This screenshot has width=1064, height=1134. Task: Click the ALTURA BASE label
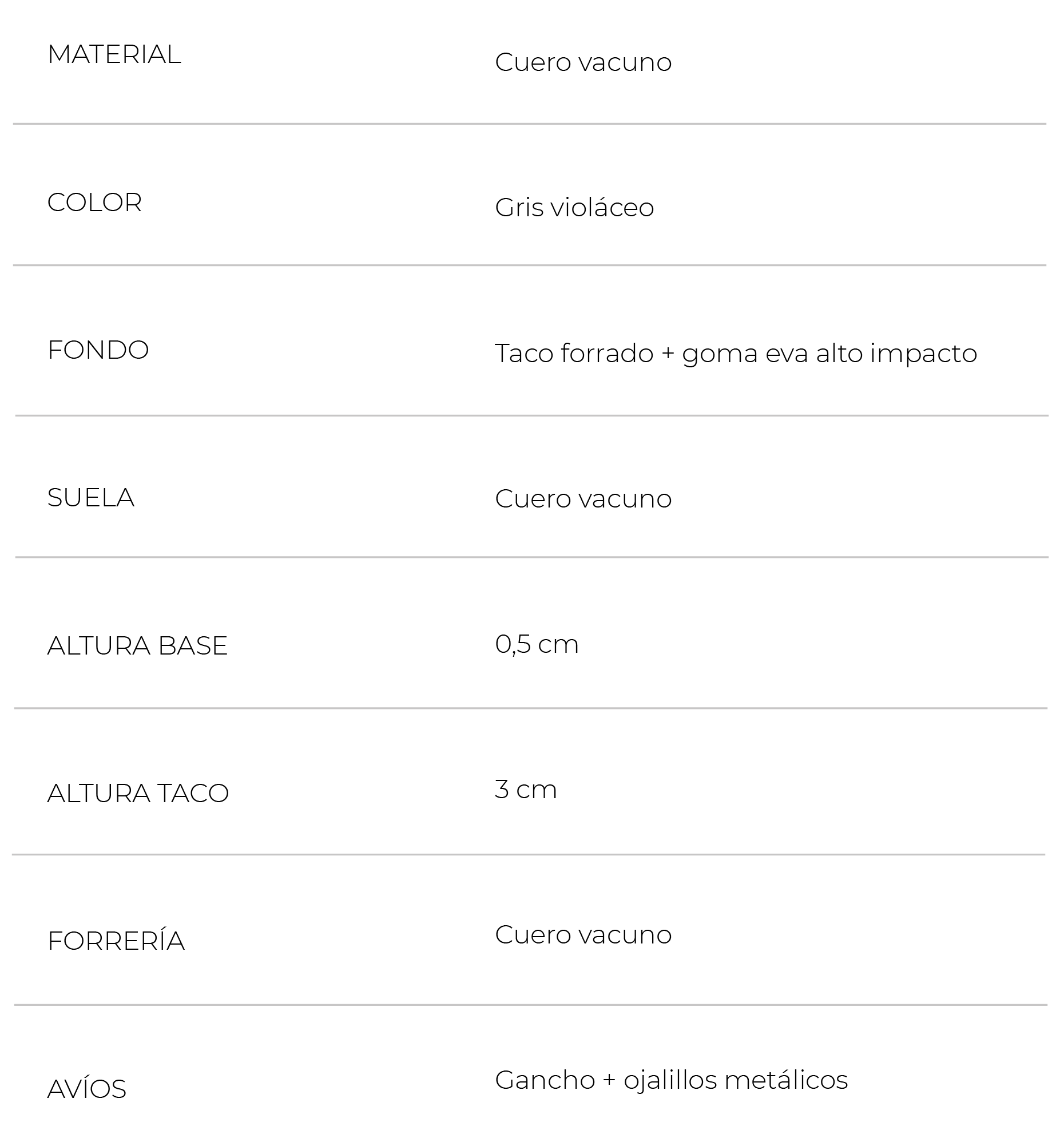(x=137, y=645)
